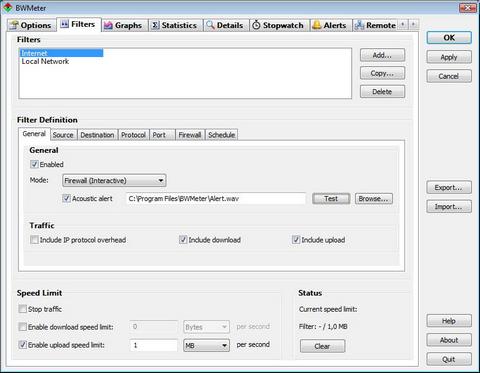Screen dimensions: 480x373
Task: Go to the Details tab
Action: pyautogui.click(x=225, y=25)
